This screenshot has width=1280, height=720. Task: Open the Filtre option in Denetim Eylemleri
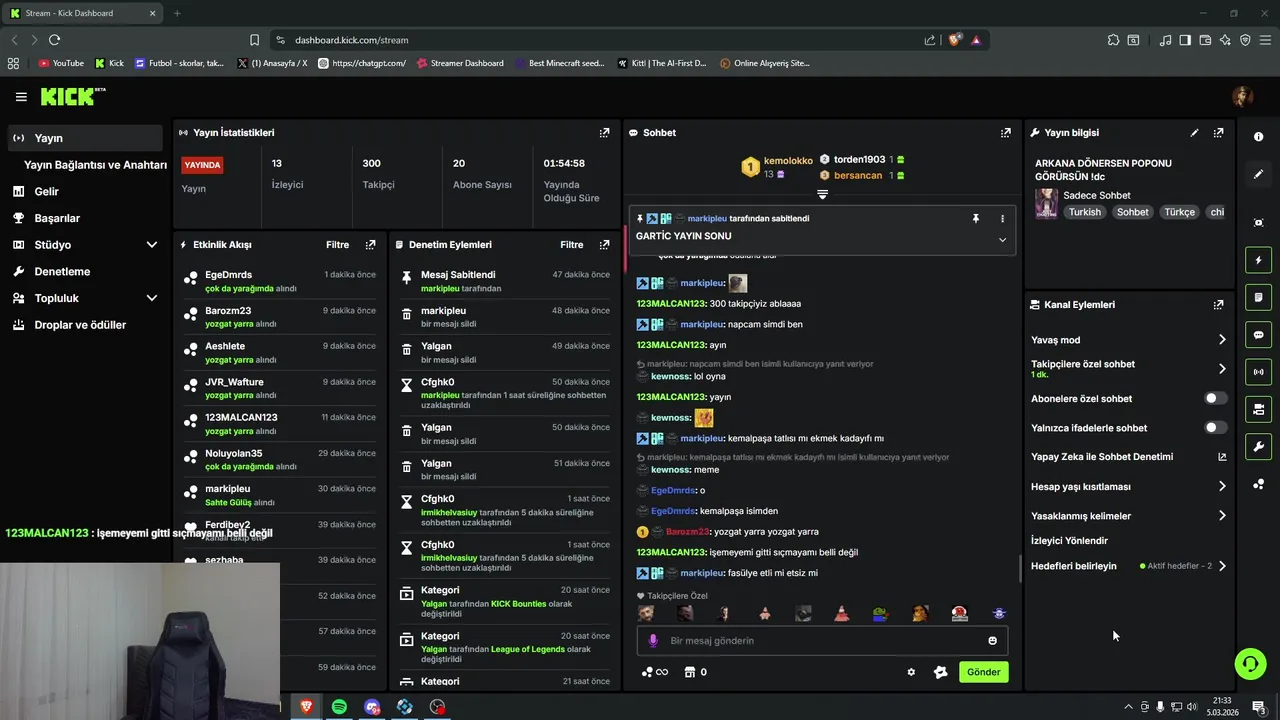point(571,244)
